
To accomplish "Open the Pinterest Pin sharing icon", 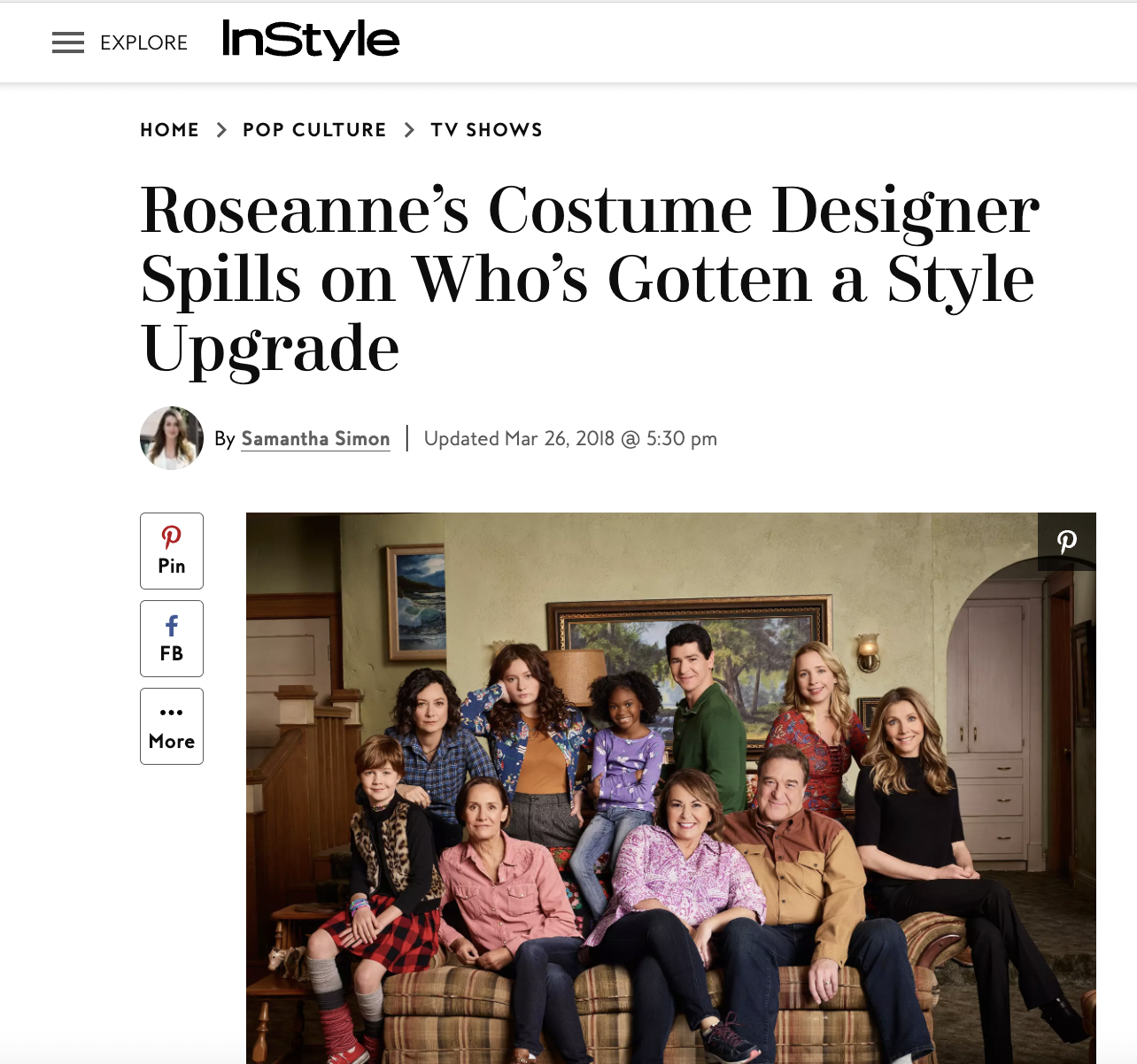I will click(x=171, y=550).
